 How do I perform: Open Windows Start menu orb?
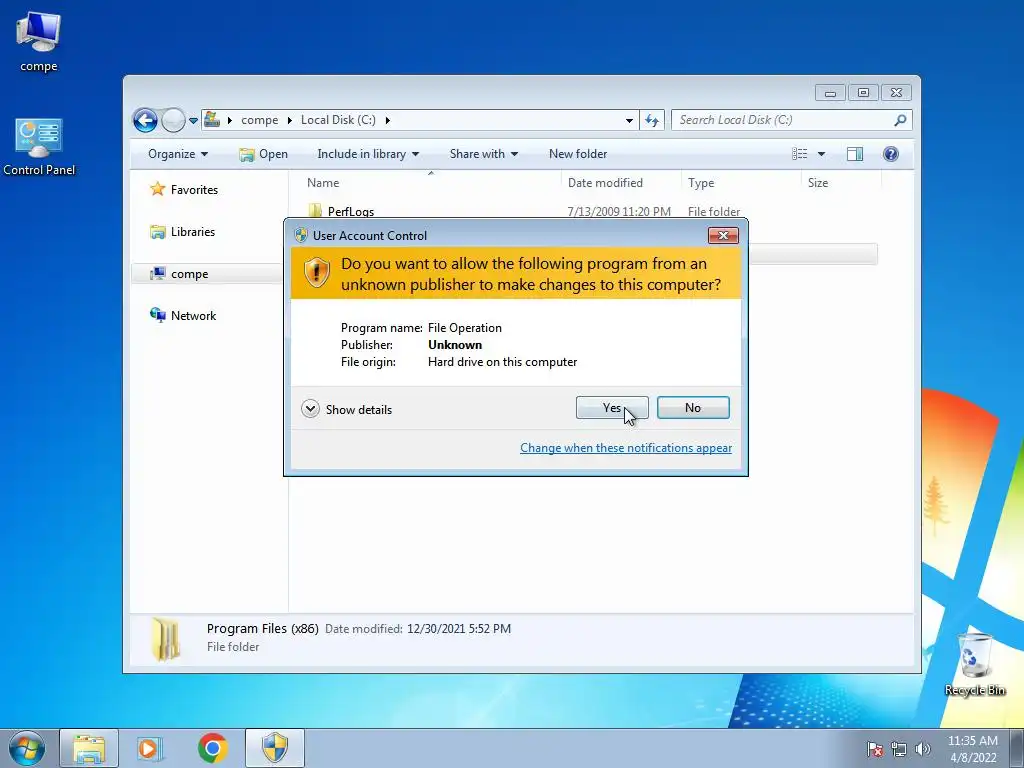click(26, 748)
